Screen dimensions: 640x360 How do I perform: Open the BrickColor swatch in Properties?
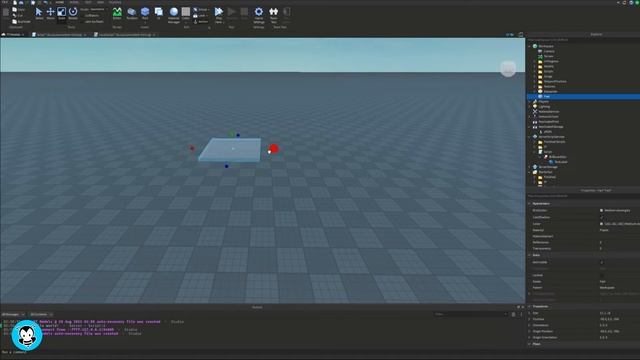coord(601,211)
